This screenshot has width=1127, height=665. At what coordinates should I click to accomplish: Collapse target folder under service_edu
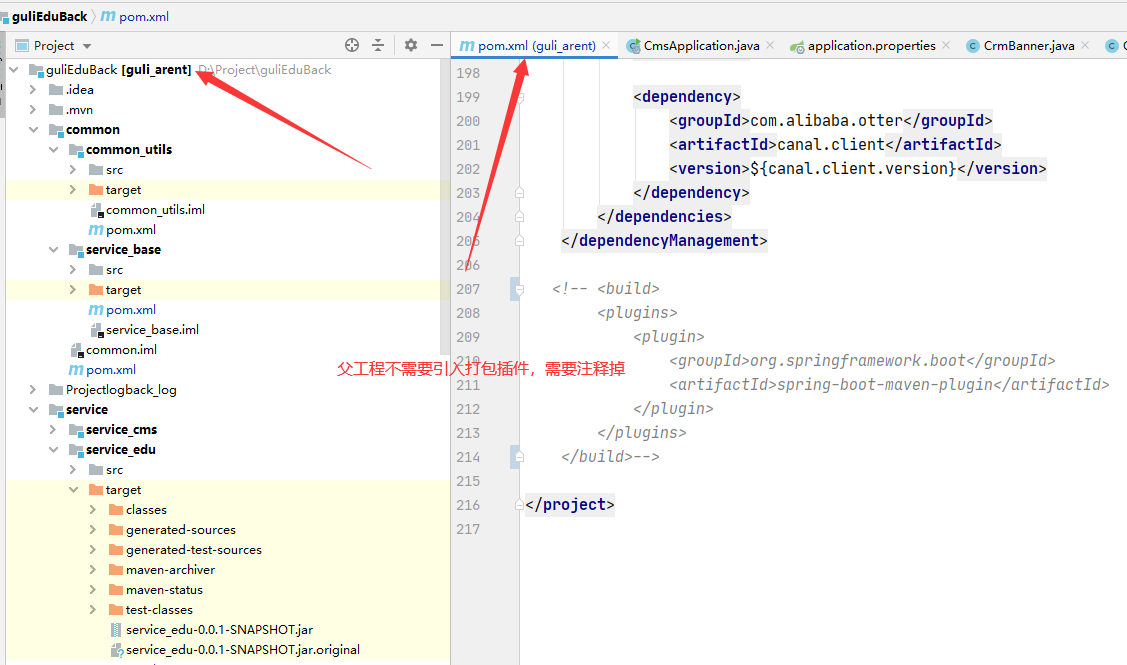73,490
